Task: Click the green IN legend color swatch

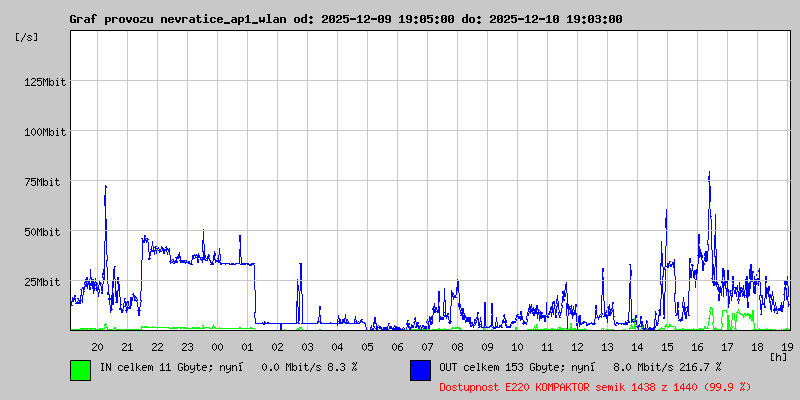Action: pos(81,370)
